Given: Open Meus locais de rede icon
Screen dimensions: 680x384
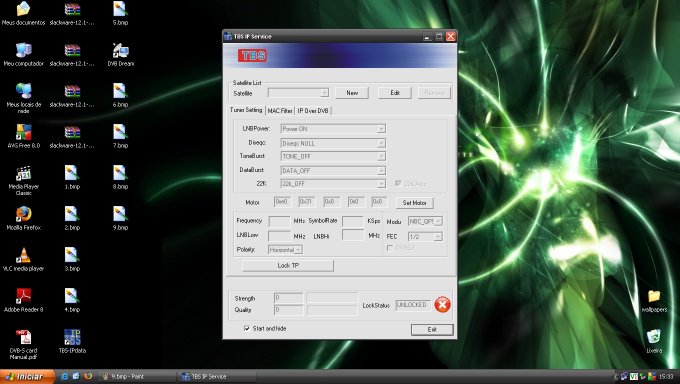Looking at the screenshot, I should point(23,97).
